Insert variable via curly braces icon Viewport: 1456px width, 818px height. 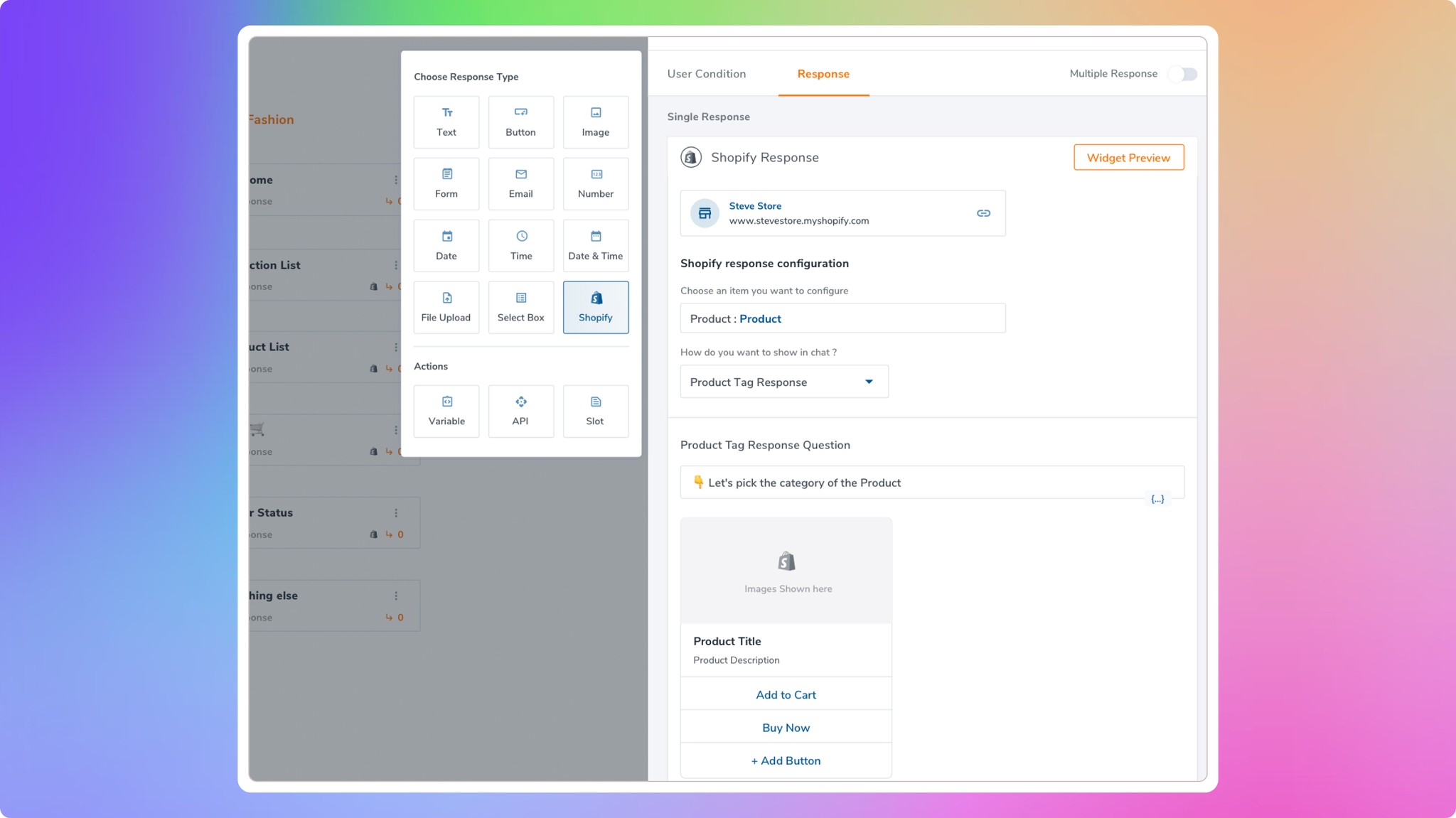(1157, 499)
